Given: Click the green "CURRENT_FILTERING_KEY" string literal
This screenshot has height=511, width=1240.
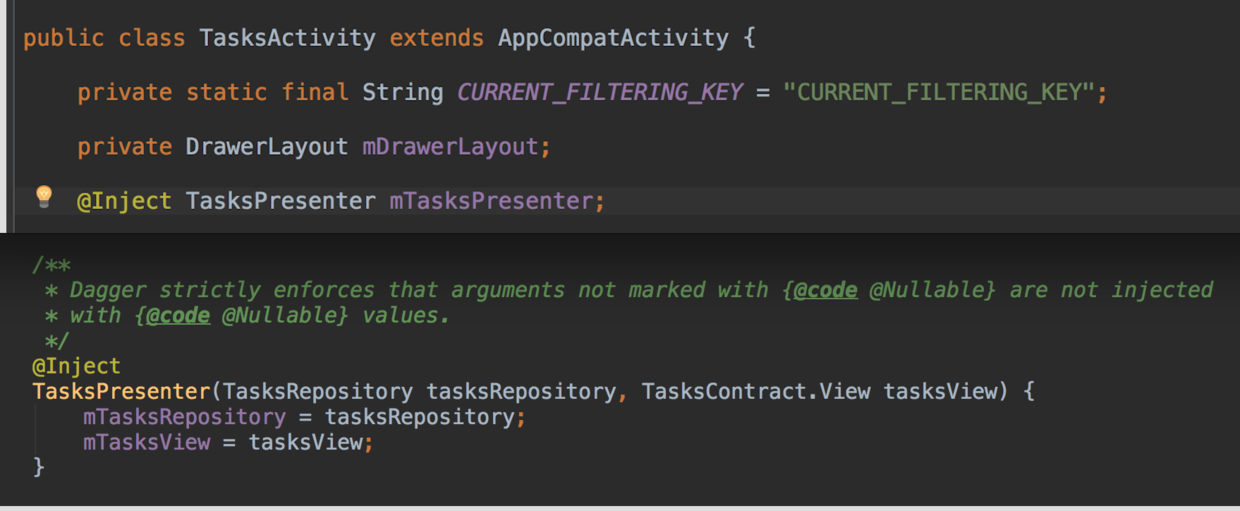Looking at the screenshot, I should 939,92.
